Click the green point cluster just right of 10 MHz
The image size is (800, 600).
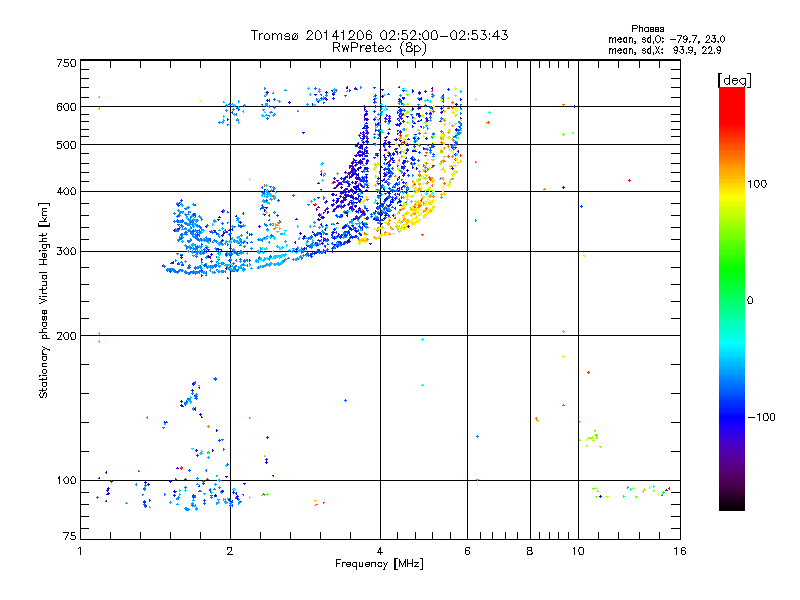point(591,437)
